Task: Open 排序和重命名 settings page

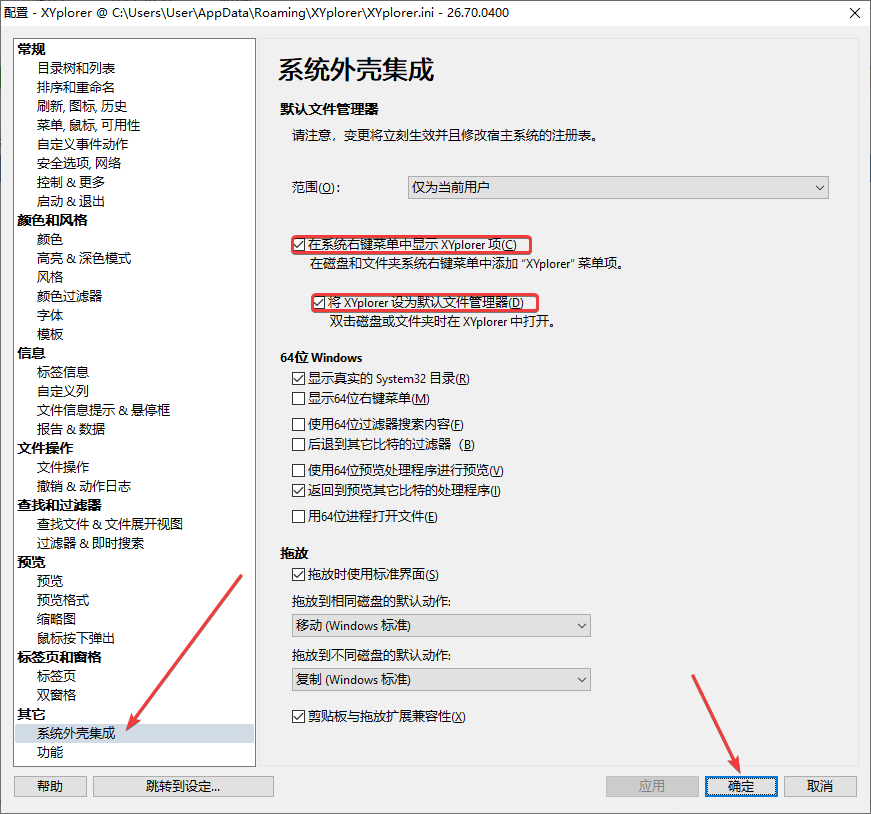Action: (x=76, y=87)
